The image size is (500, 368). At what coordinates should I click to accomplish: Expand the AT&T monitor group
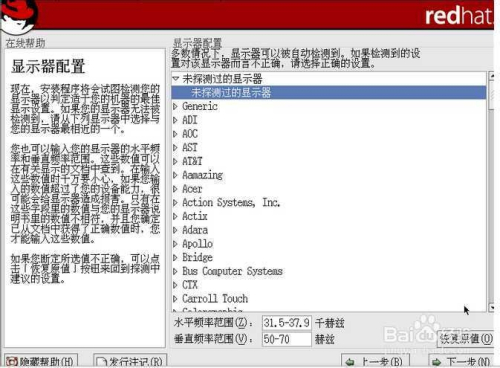coord(175,161)
